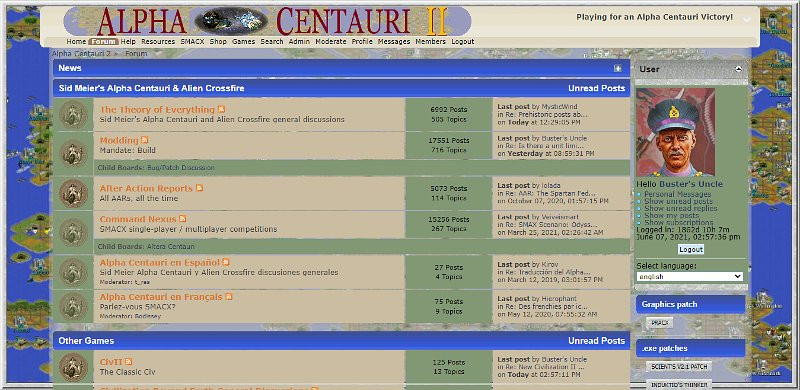Click the Logout button in User panel

pos(691,250)
